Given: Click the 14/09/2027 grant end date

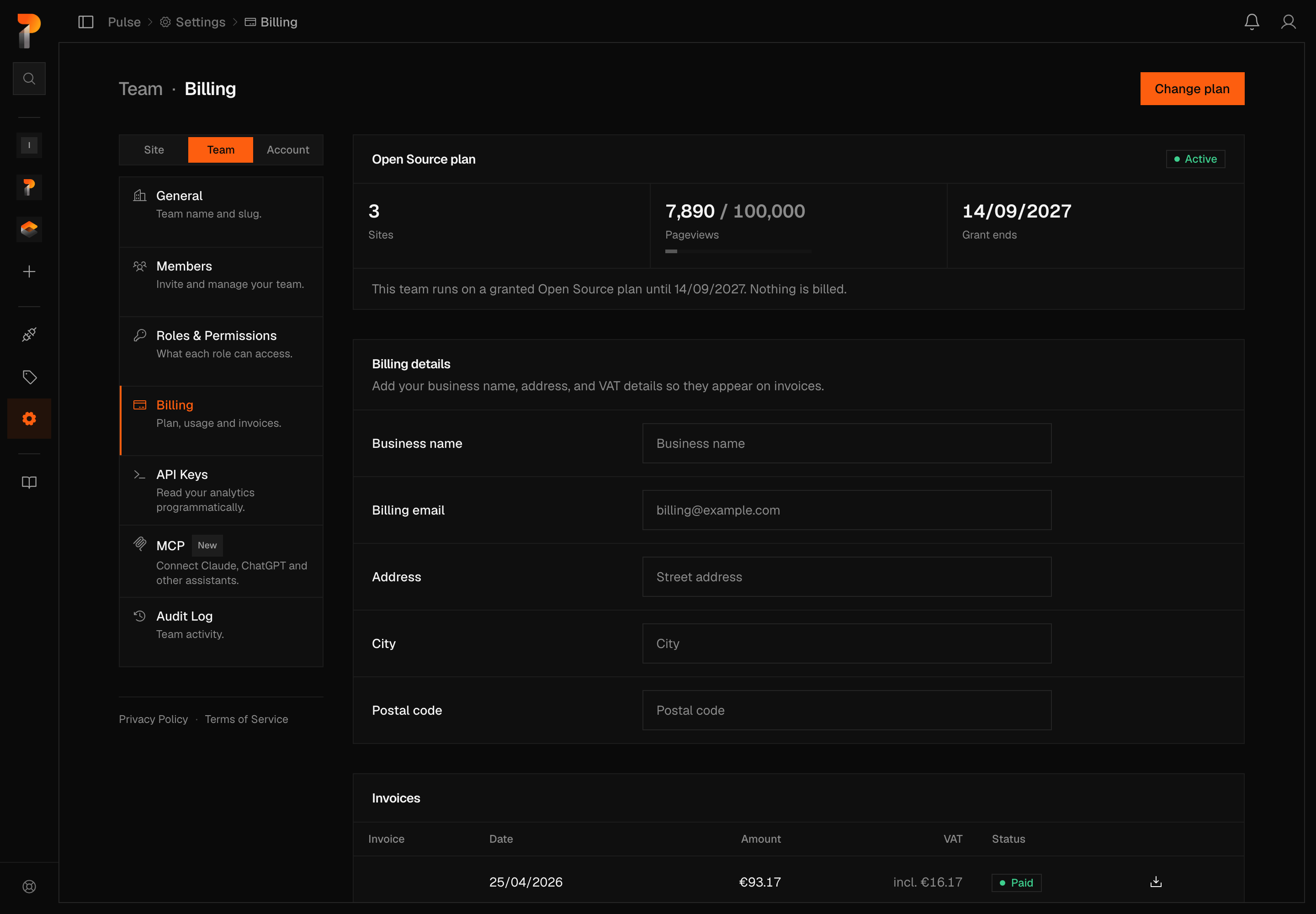Looking at the screenshot, I should tap(1017, 211).
